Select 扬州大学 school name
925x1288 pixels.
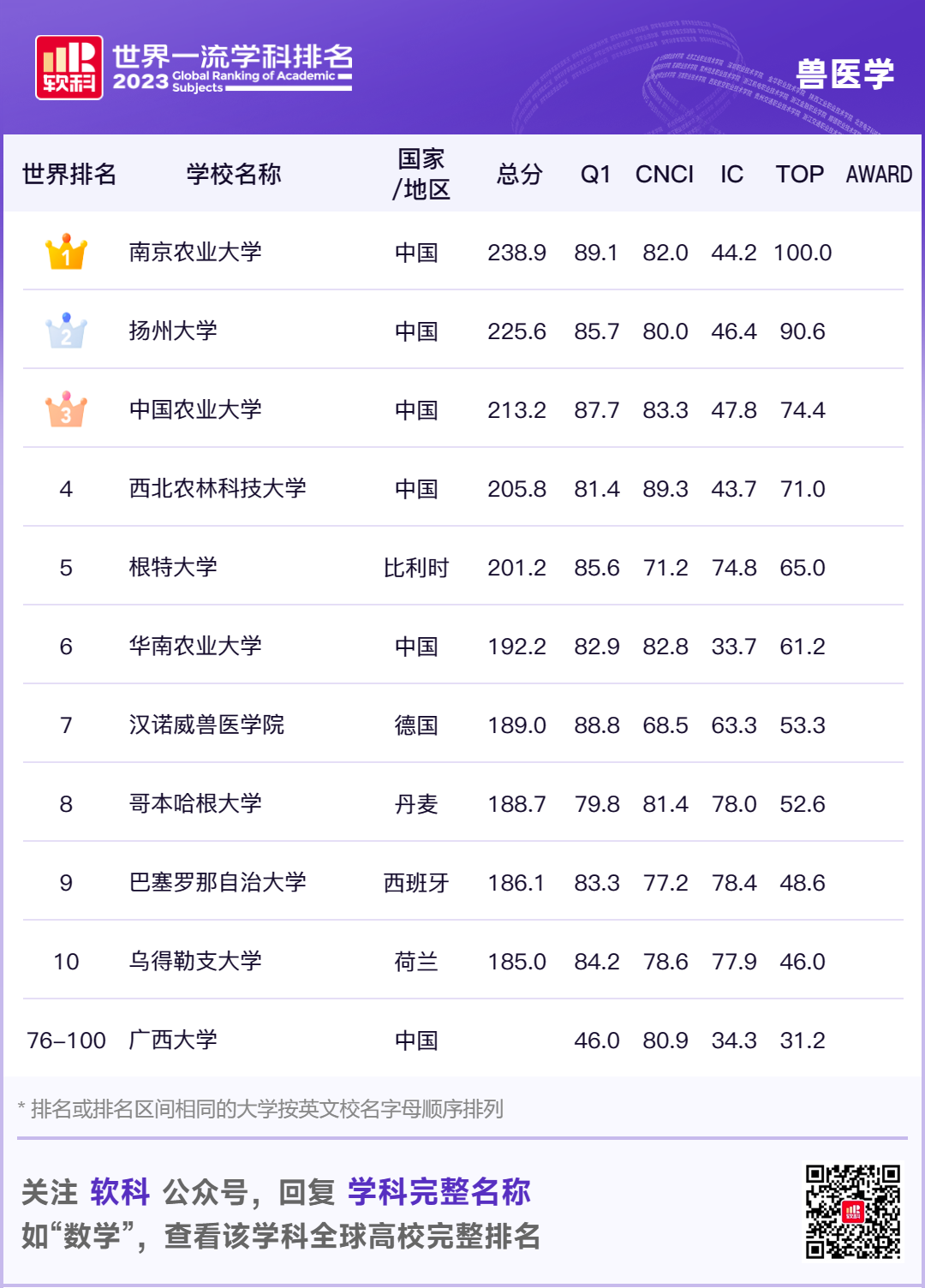[x=173, y=331]
